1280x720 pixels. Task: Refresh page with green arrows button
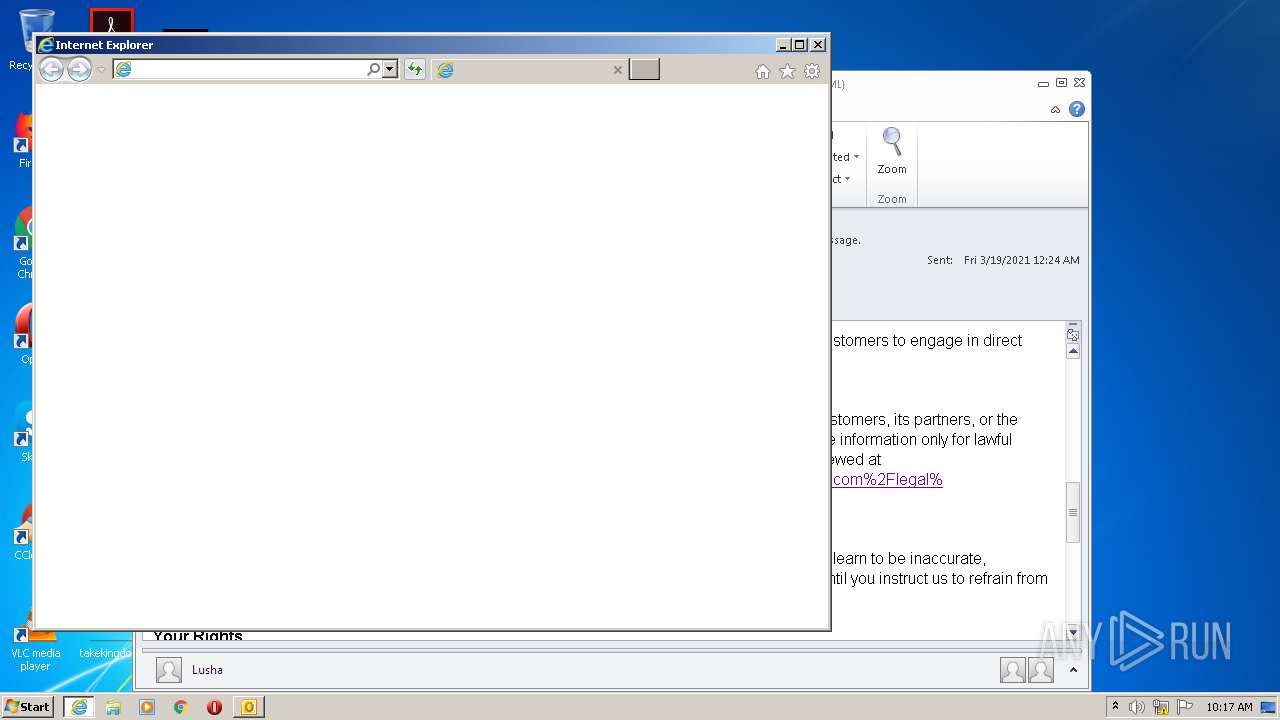coord(414,69)
